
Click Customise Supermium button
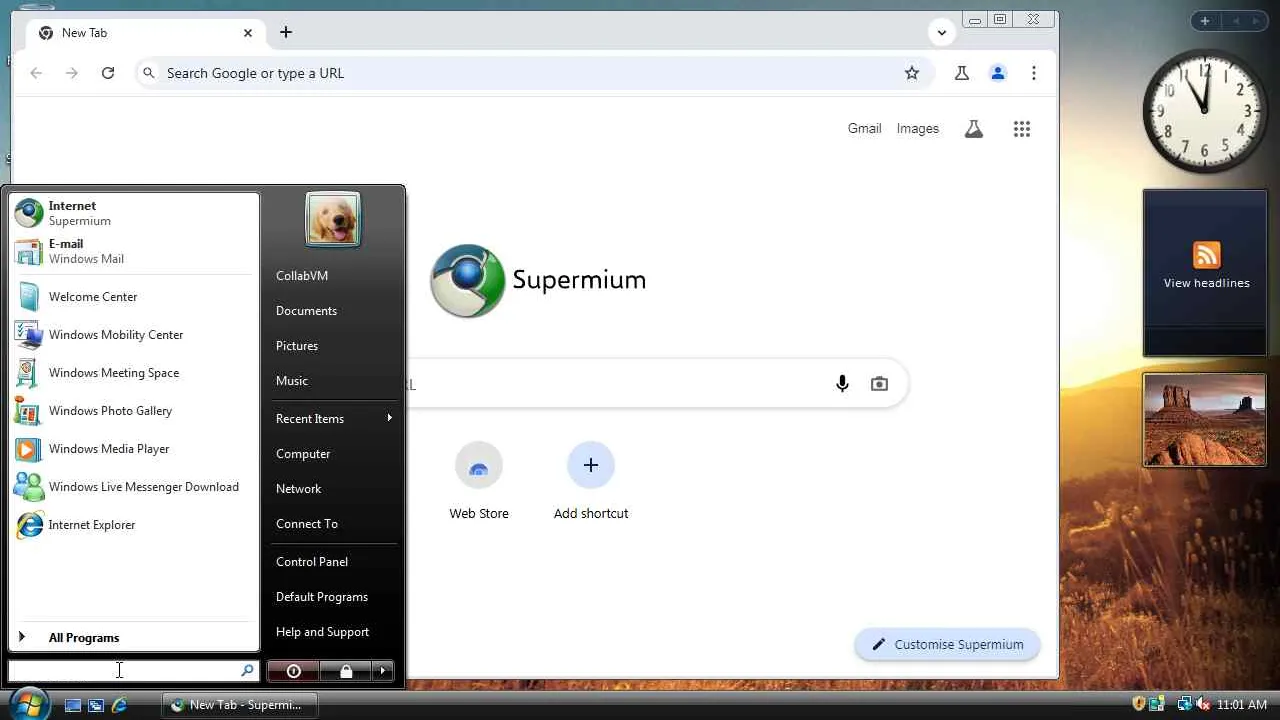pos(947,645)
